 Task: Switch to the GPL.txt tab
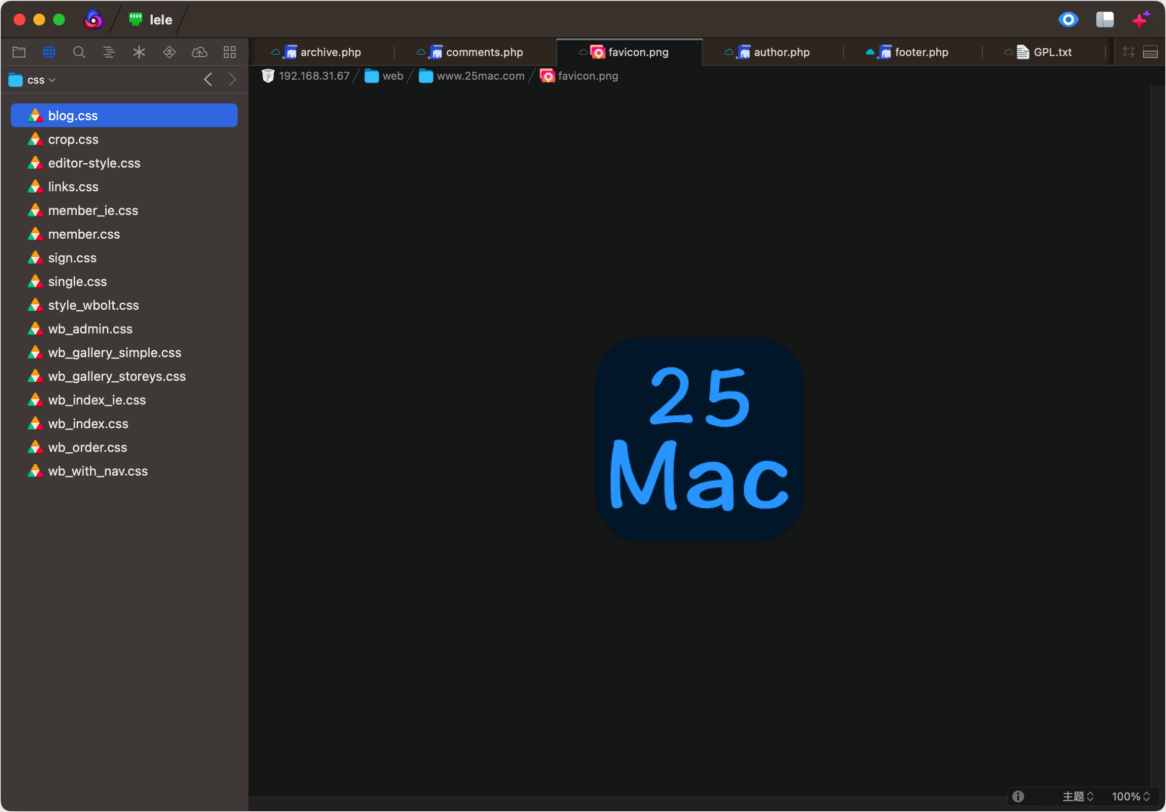[x=1044, y=52]
